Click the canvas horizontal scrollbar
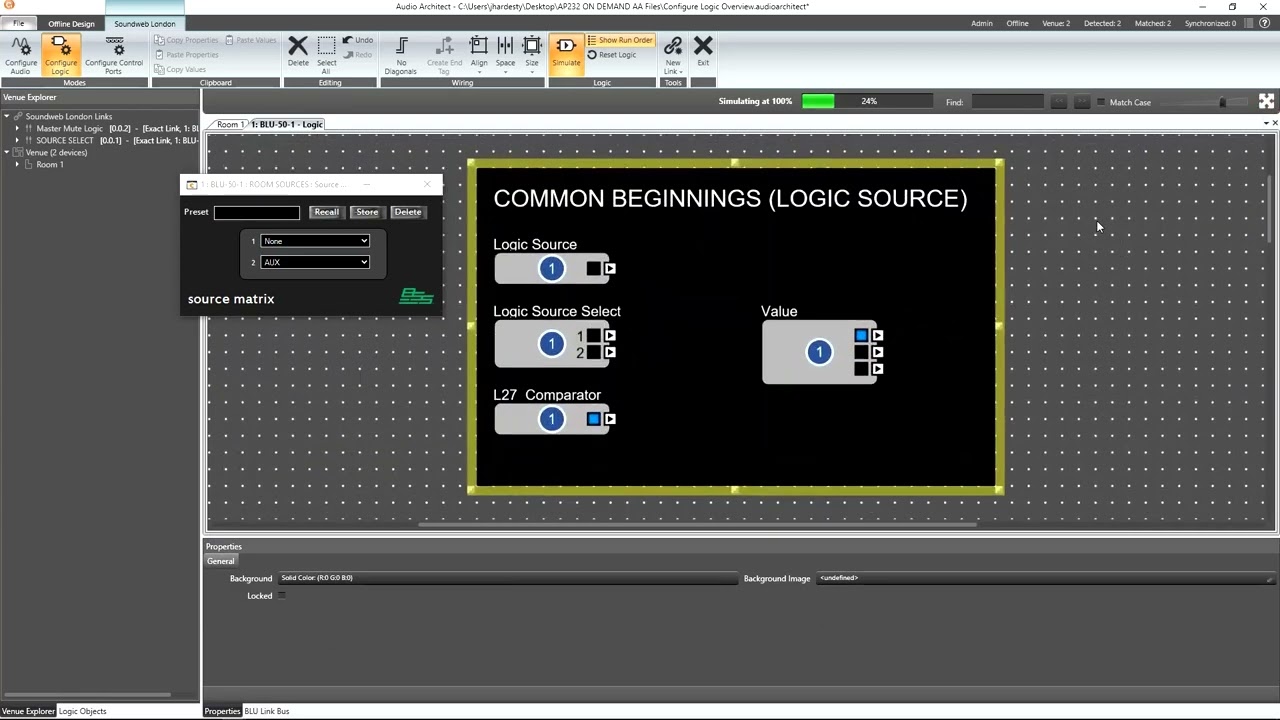 697,524
